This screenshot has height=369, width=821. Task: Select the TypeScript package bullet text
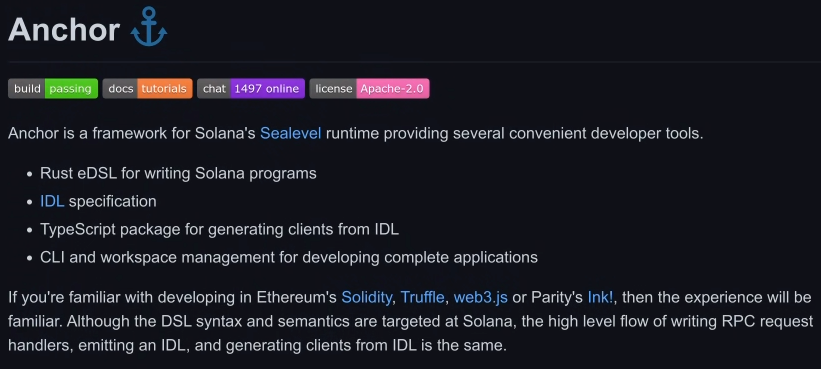219,229
